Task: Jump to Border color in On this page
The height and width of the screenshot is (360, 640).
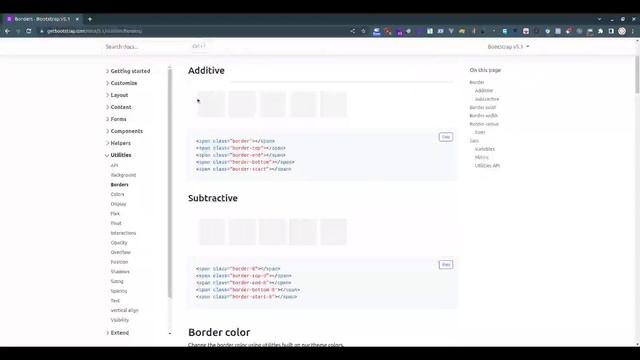Action: point(482,107)
